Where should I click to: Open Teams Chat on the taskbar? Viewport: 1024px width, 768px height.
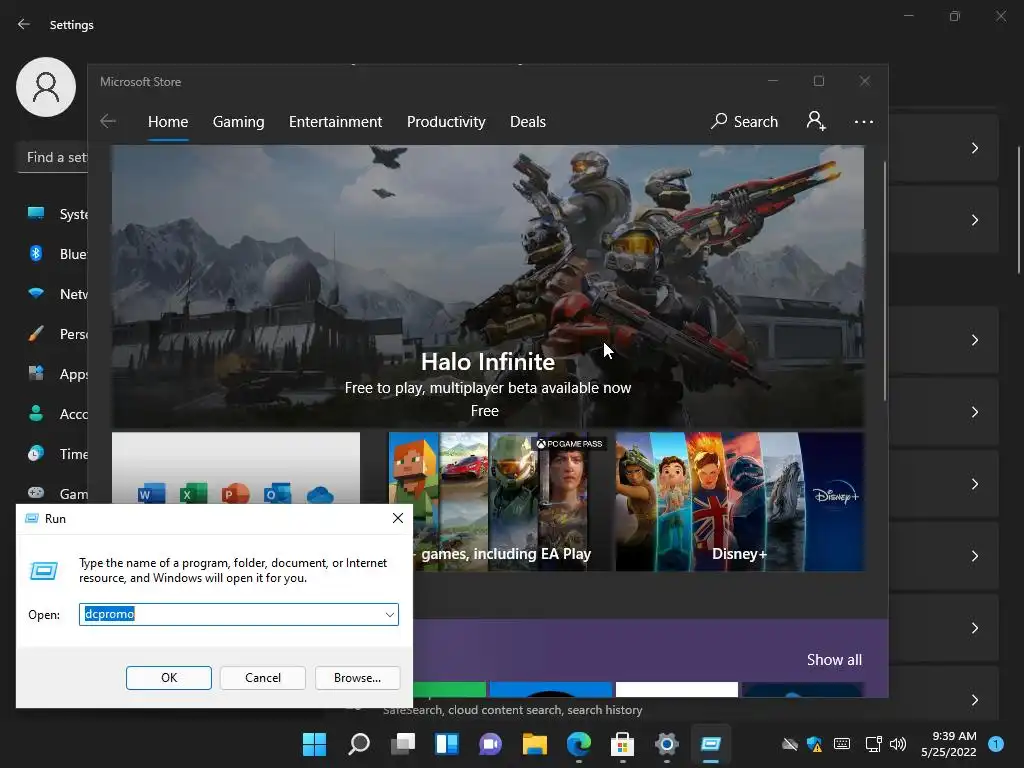[x=490, y=744]
